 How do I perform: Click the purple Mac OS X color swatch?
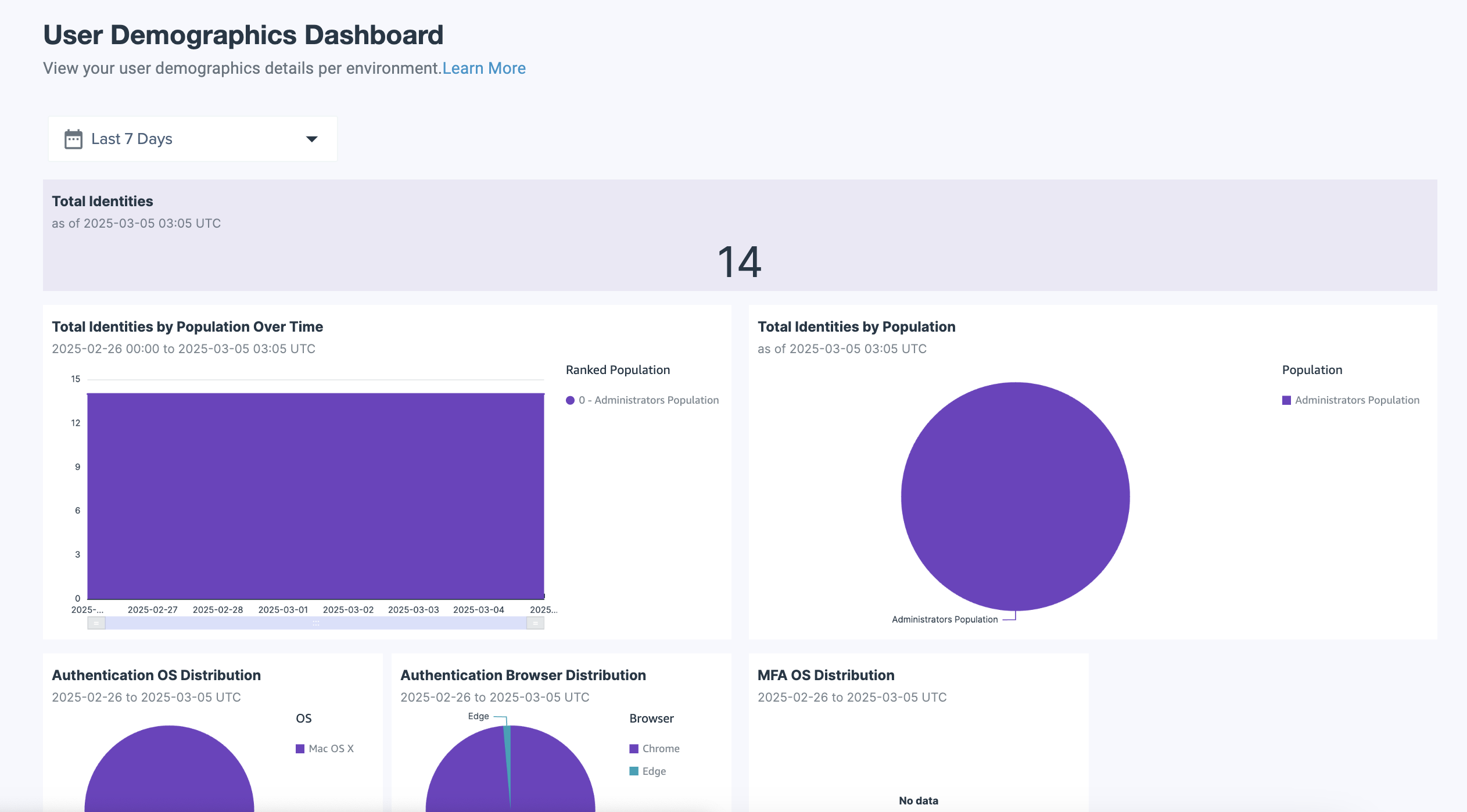300,749
